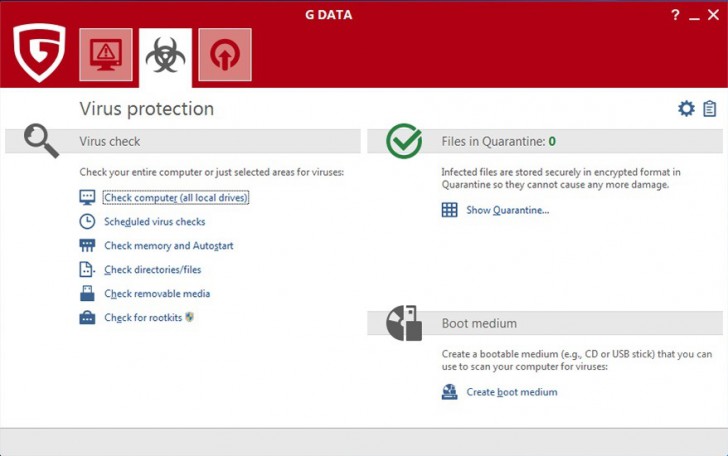The height and width of the screenshot is (456, 728).
Task: Open the Security Center monitor tab
Action: tap(106, 54)
